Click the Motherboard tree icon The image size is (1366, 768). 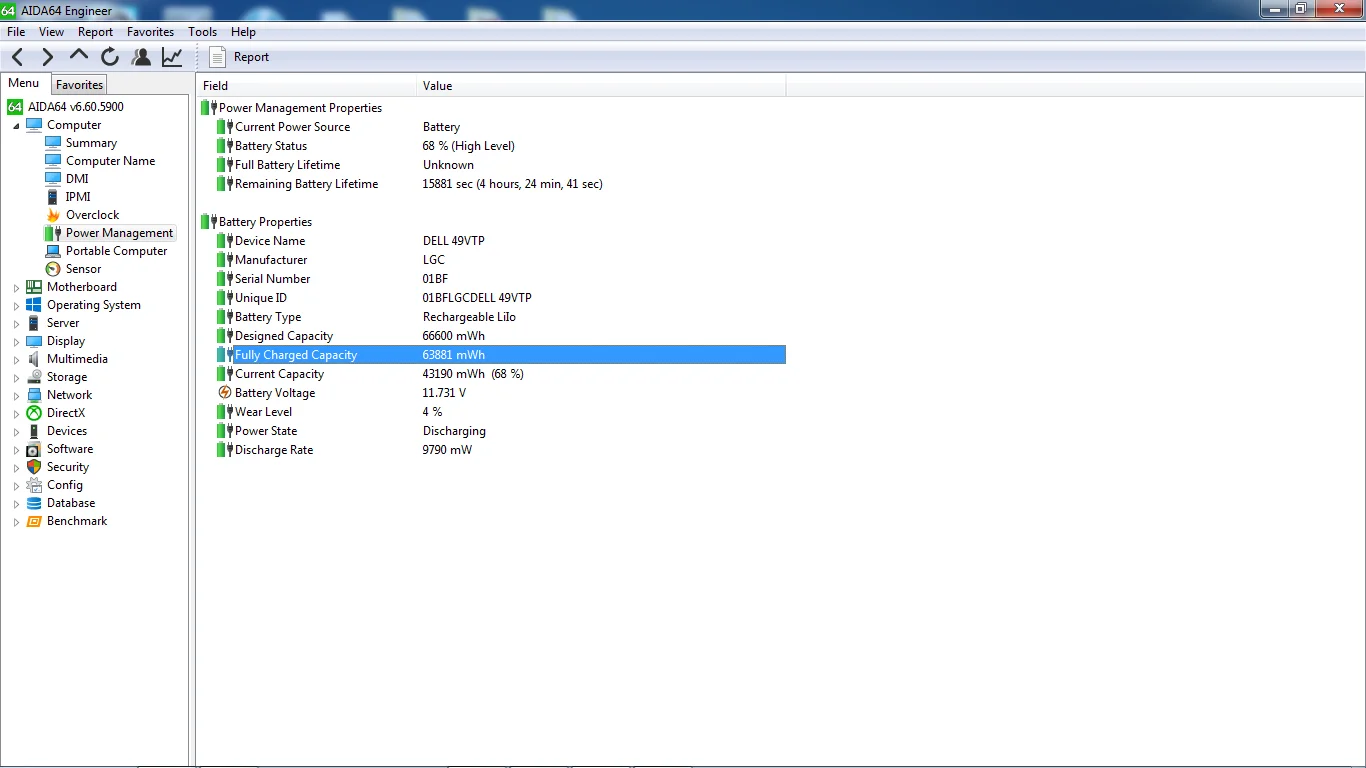point(34,287)
